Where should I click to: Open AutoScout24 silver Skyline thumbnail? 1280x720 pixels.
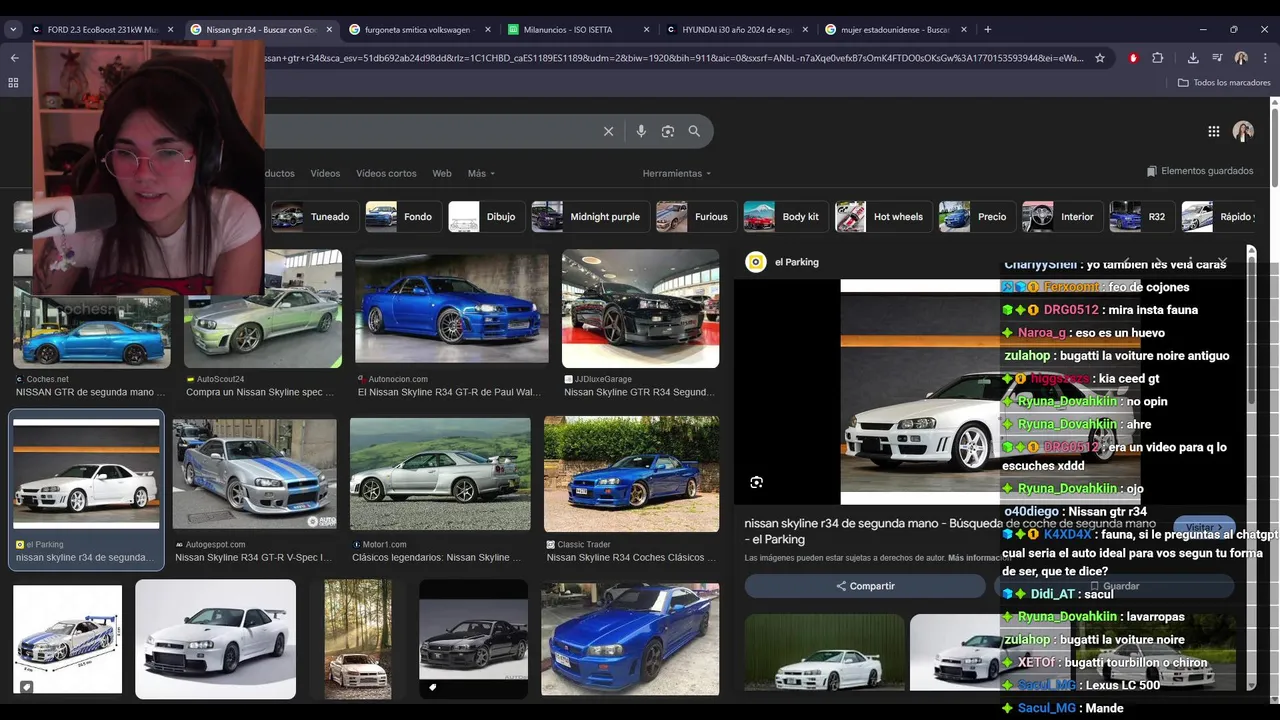(x=263, y=309)
